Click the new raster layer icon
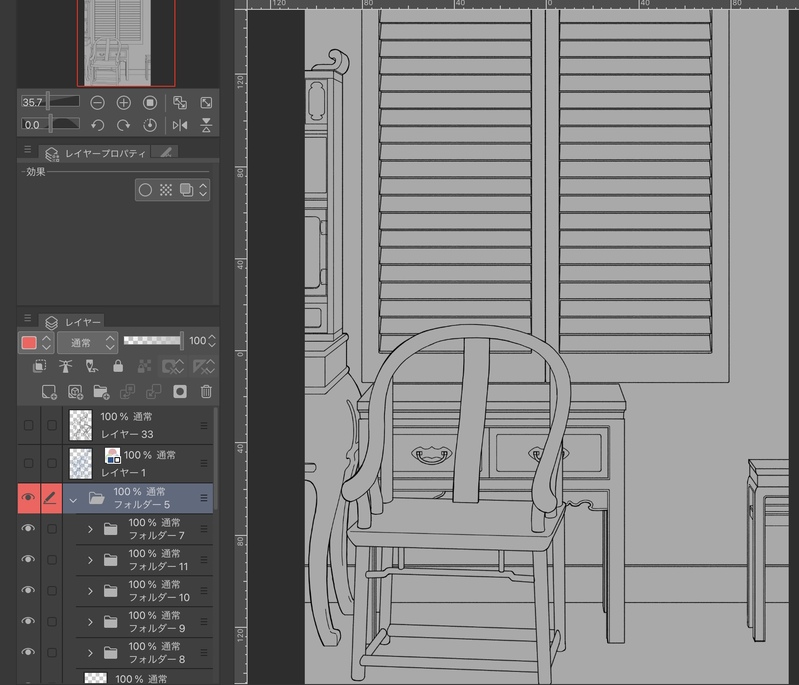Screen dimensions: 799x685 pyautogui.click(x=48, y=391)
